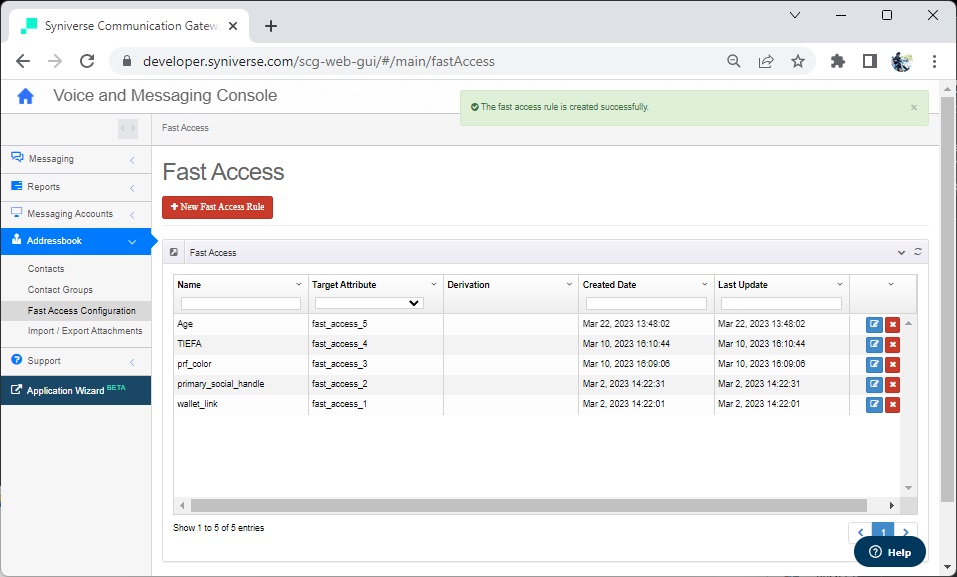The image size is (957, 577).
Task: Open the Created Date column menu
Action: coord(704,285)
